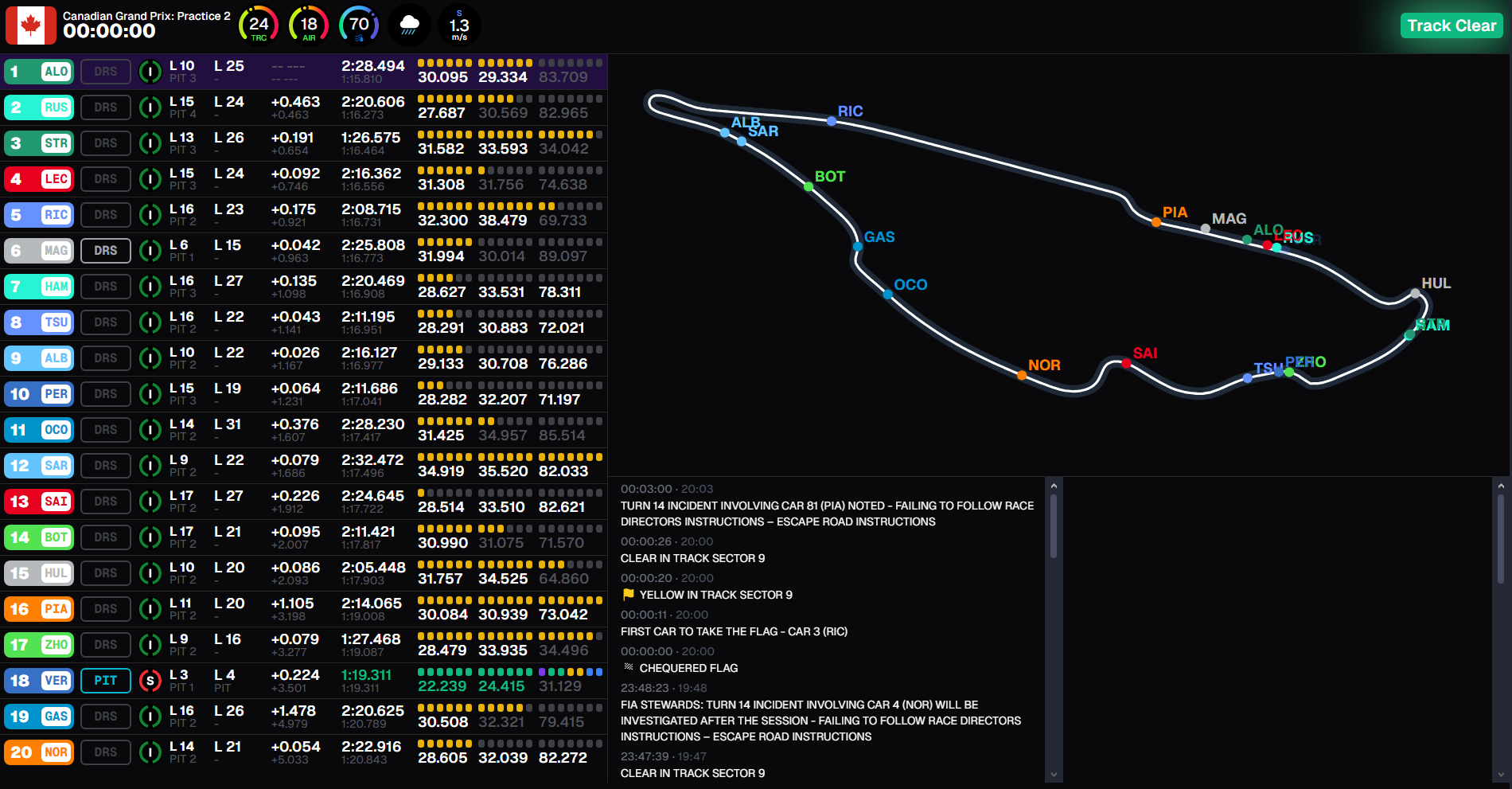Click the DRS indicator in PER's row
Viewport: 1512px width, 789px height.
pos(106,394)
